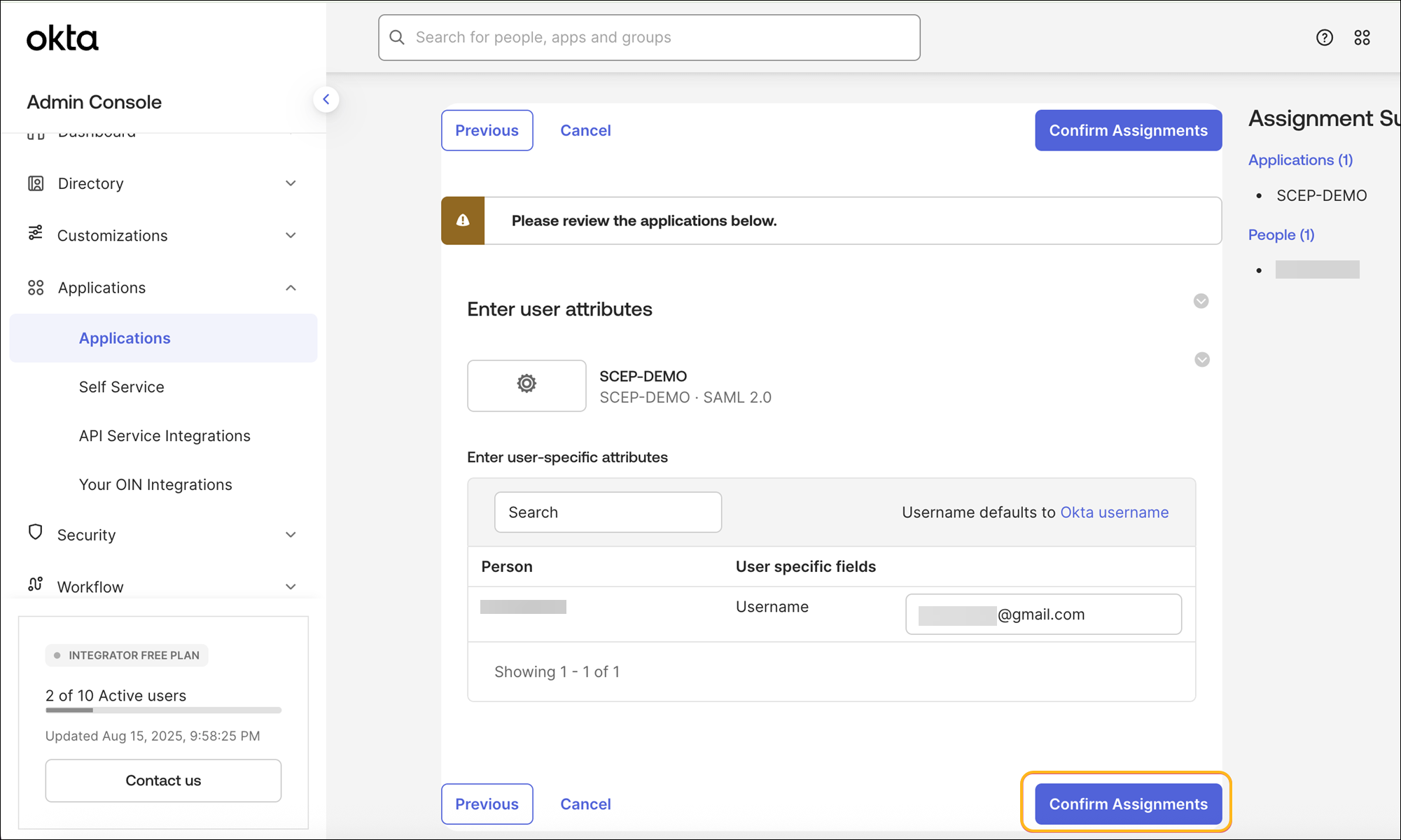Collapse the Enter user attributes section
1401x840 pixels.
tap(1201, 301)
